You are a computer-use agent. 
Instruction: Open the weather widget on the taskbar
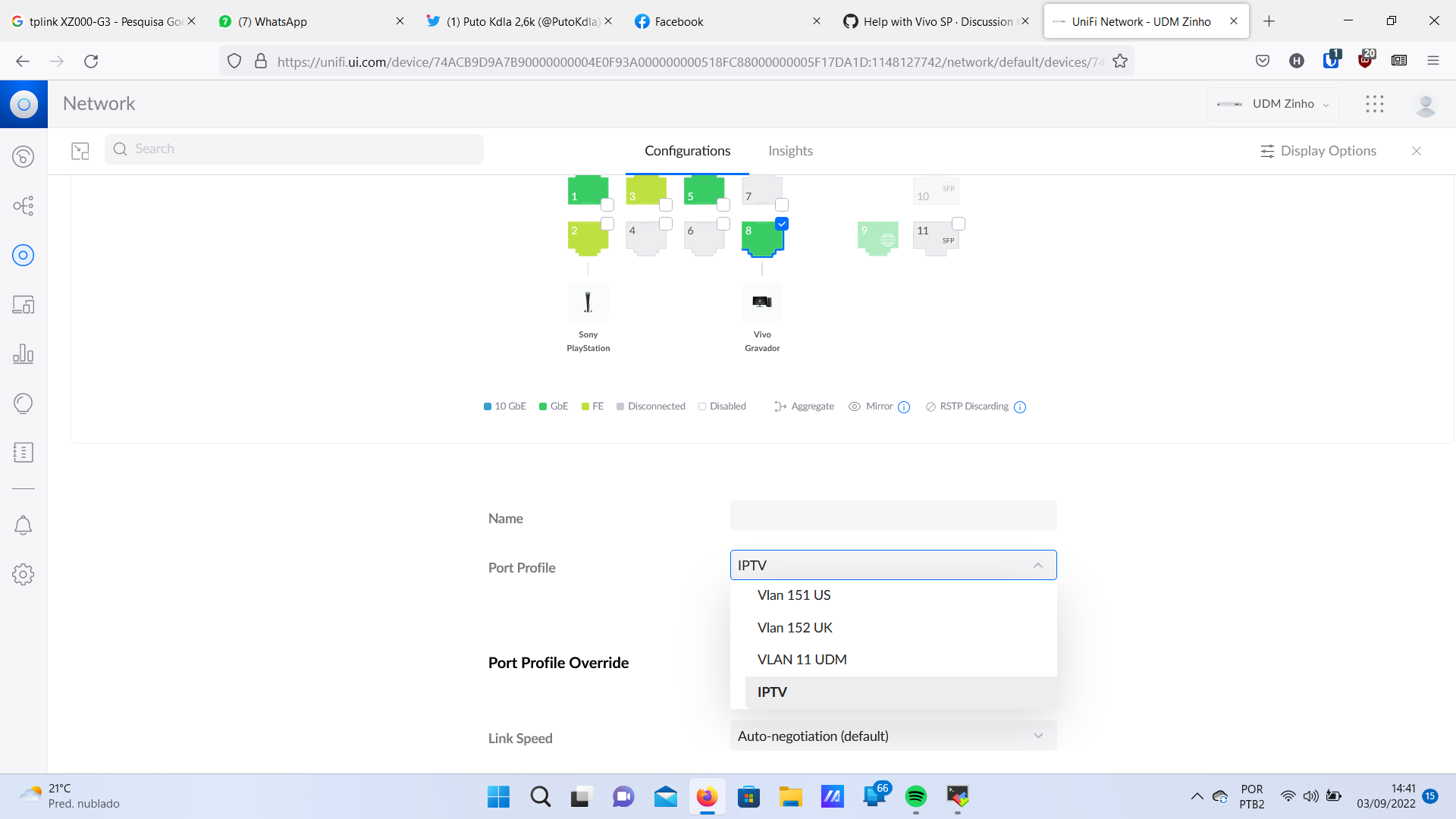tap(70, 796)
